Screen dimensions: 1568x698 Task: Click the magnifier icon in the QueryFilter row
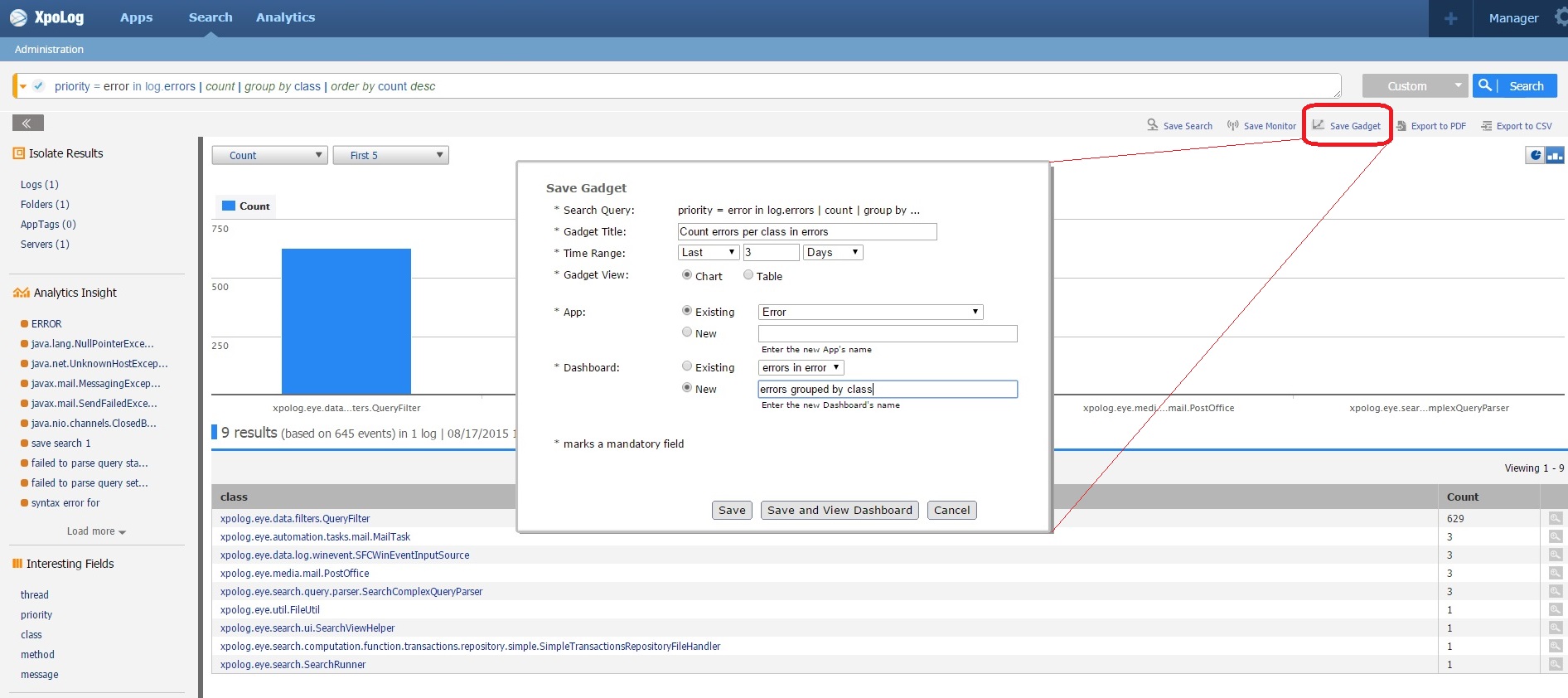pyautogui.click(x=1556, y=518)
